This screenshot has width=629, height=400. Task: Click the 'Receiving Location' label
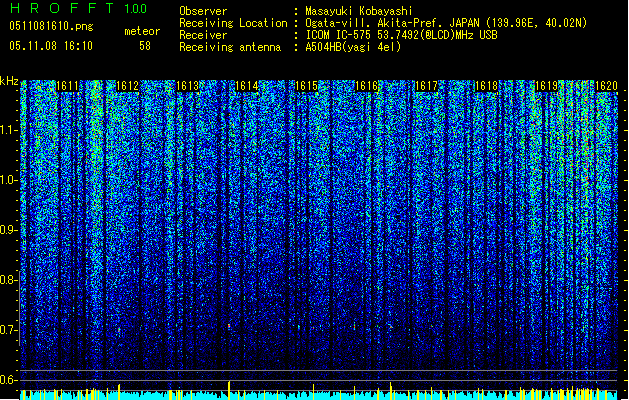click(233, 23)
